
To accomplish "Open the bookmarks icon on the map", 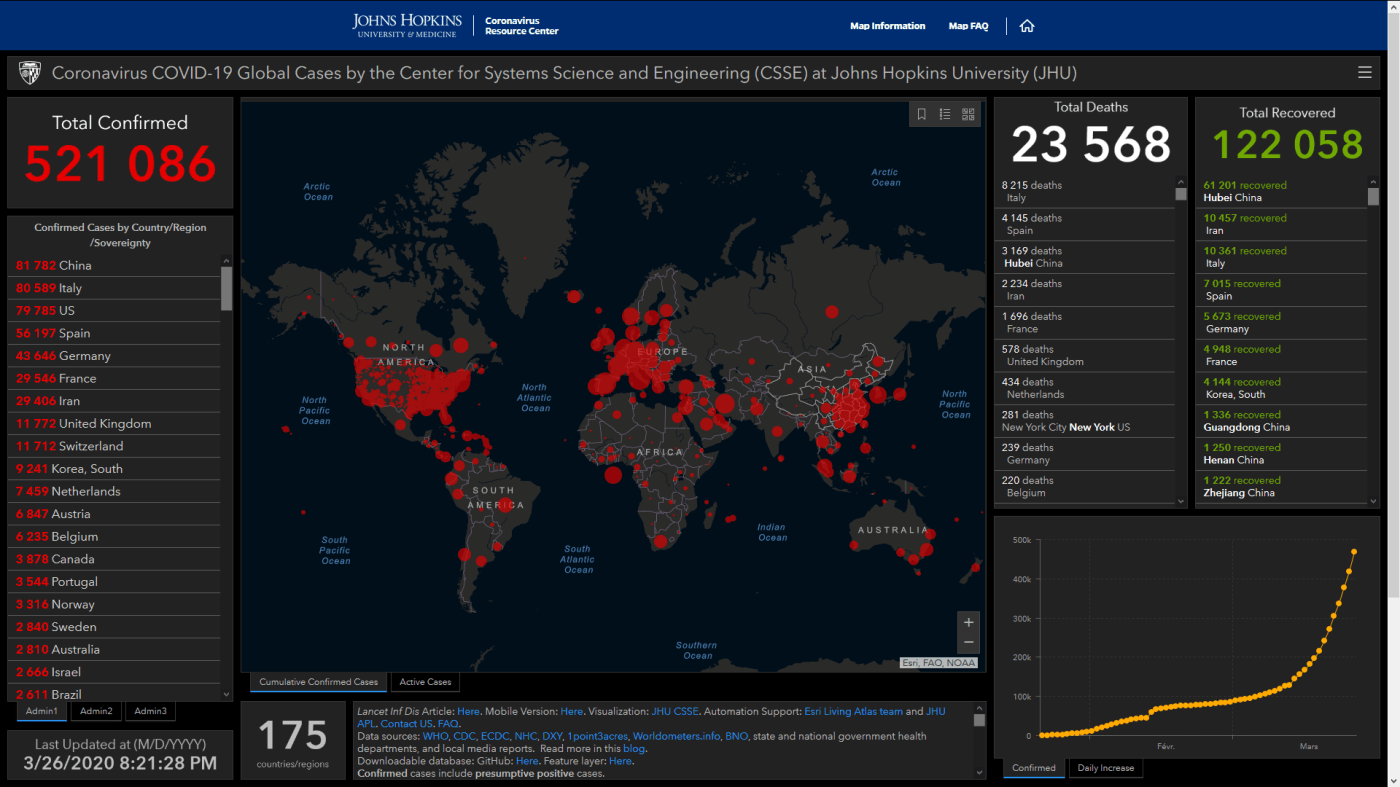I will pos(922,115).
